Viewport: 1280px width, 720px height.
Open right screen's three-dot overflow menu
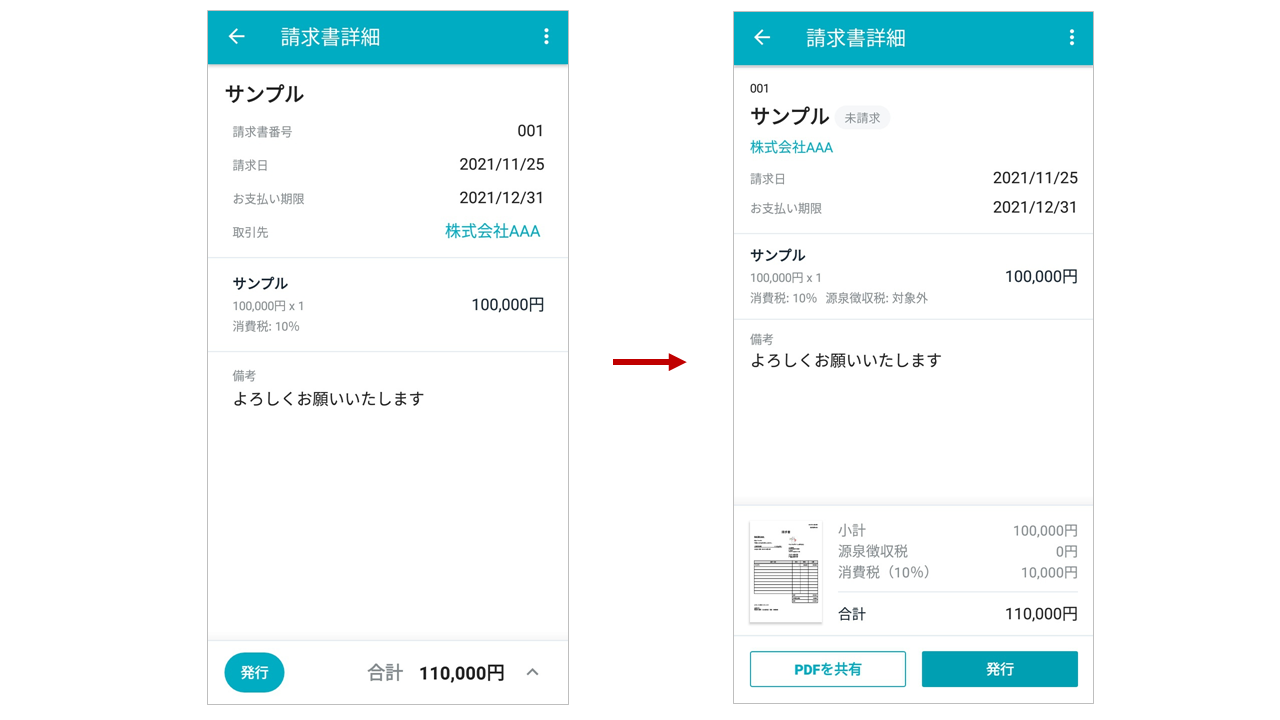click(1072, 38)
